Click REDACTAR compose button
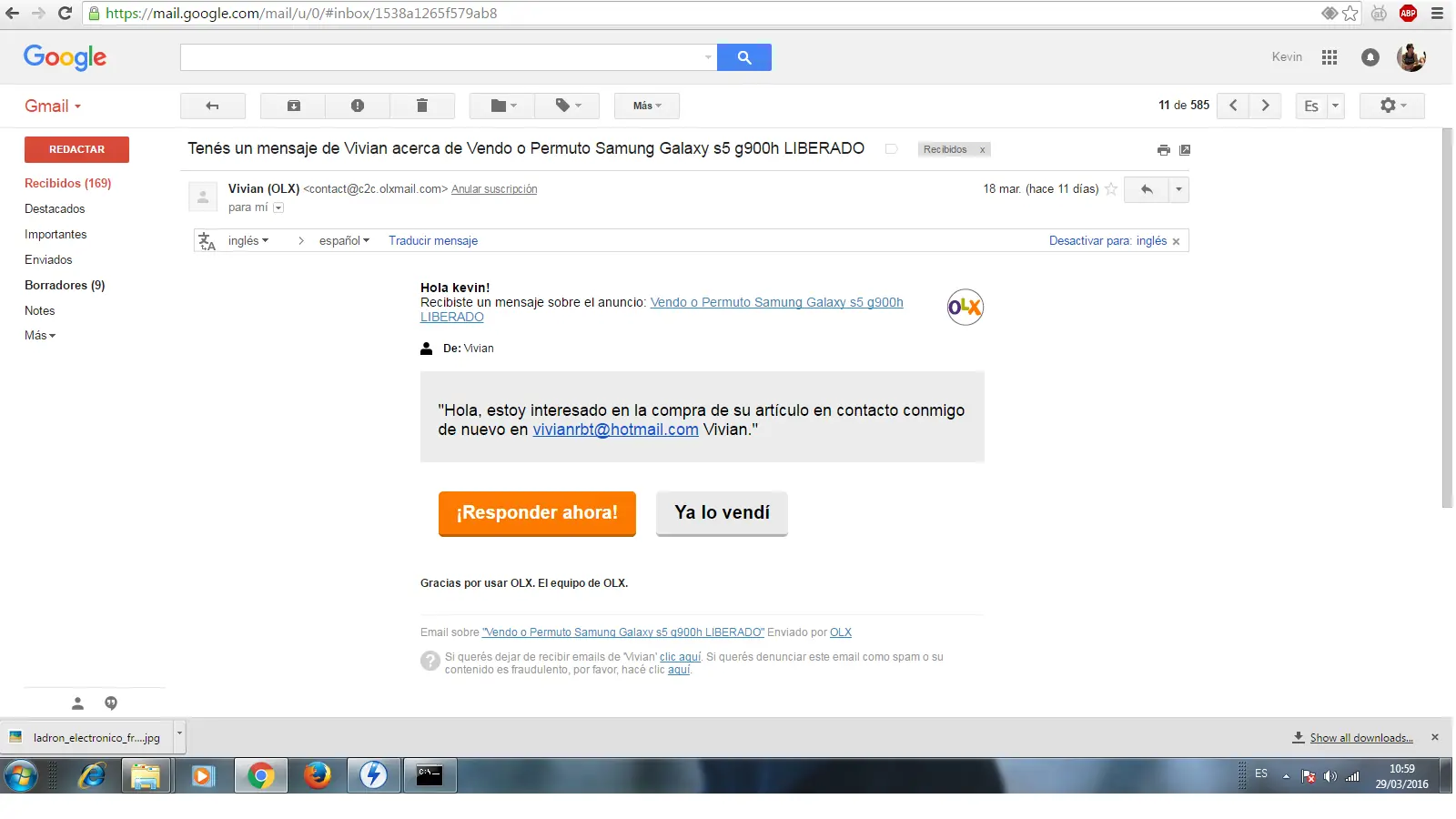This screenshot has width=1456, height=819. click(76, 149)
